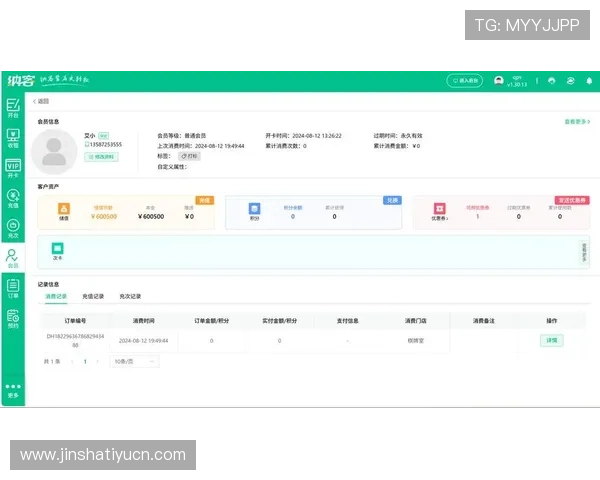The image size is (600, 480).
Task: Click the VIP badge next to 艾小
Action: [103, 136]
